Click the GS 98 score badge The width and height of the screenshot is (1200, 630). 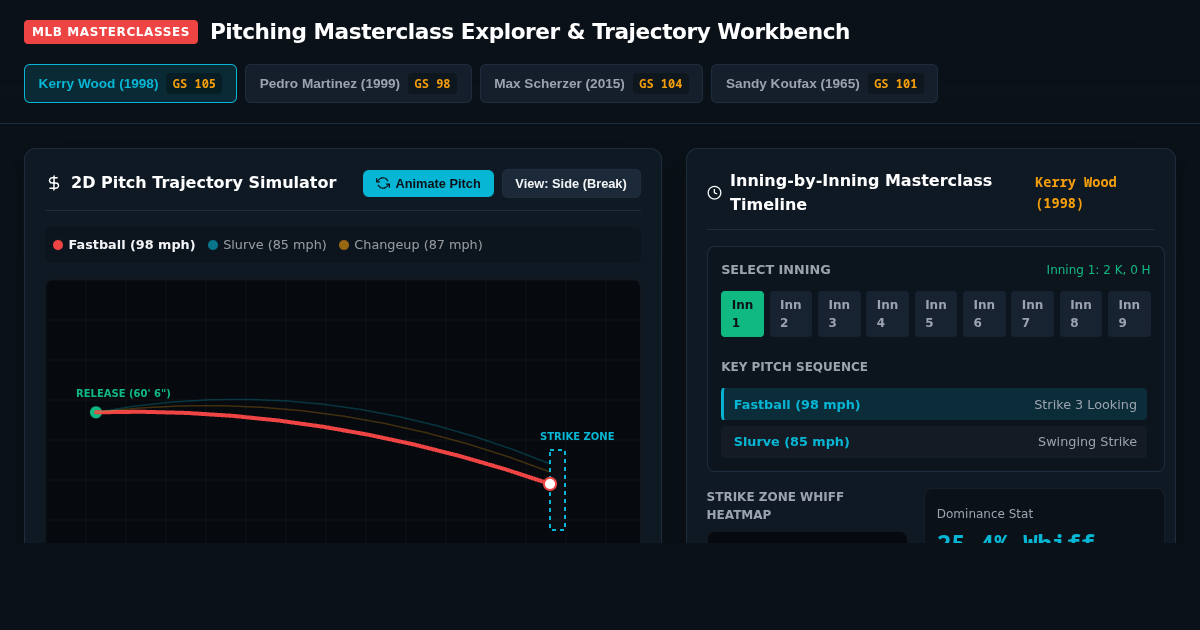point(432,84)
